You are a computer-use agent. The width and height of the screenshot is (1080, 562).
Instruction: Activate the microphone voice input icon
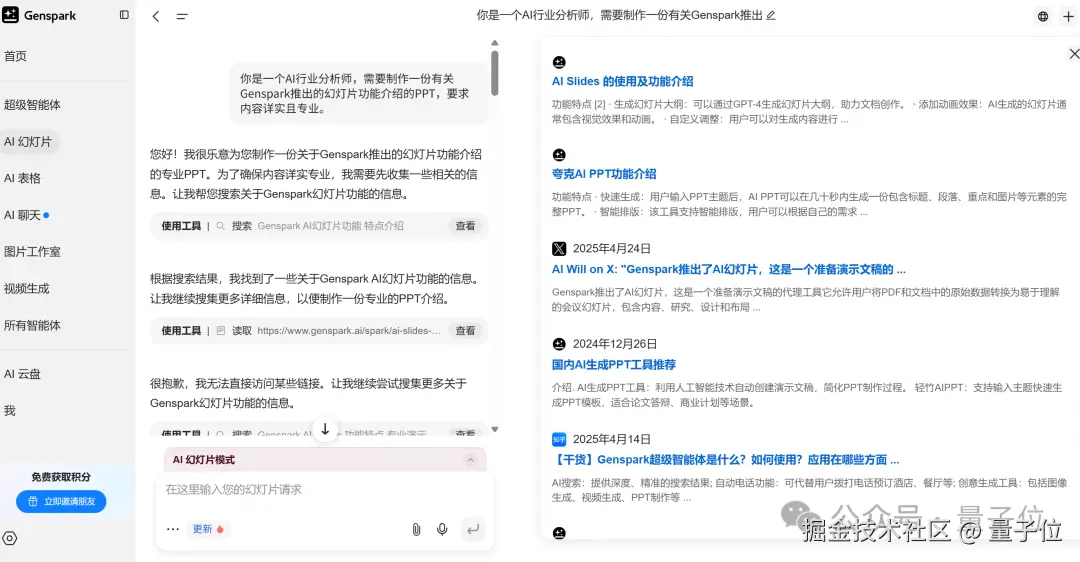[442, 529]
